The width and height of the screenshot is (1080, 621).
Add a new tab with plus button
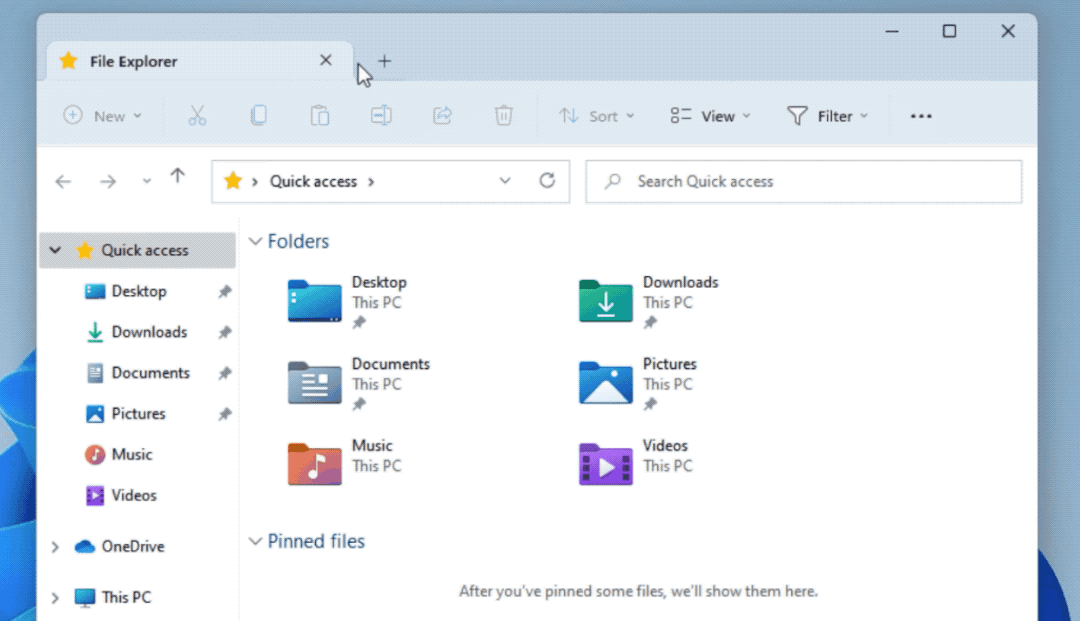pos(384,61)
